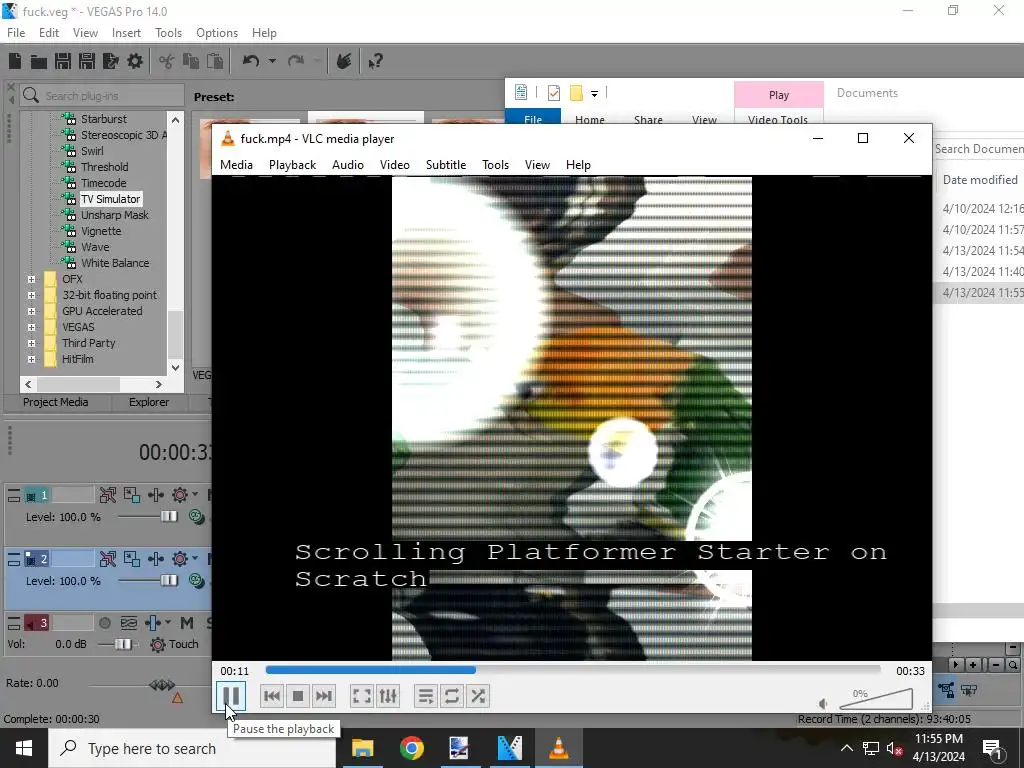Toggle VLC random shuffle playback
The width and height of the screenshot is (1024, 768).
[478, 696]
